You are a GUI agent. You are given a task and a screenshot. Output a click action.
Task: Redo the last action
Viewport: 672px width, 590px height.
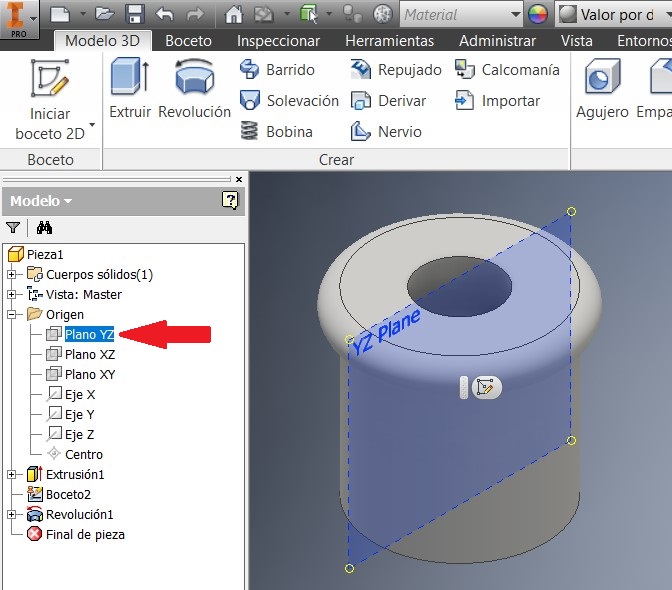(195, 15)
